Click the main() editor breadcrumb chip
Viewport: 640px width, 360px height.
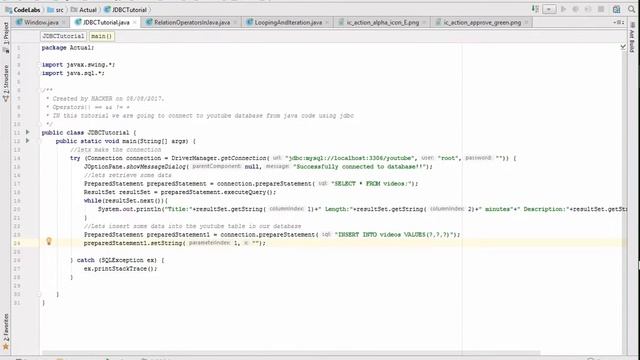tap(101, 36)
